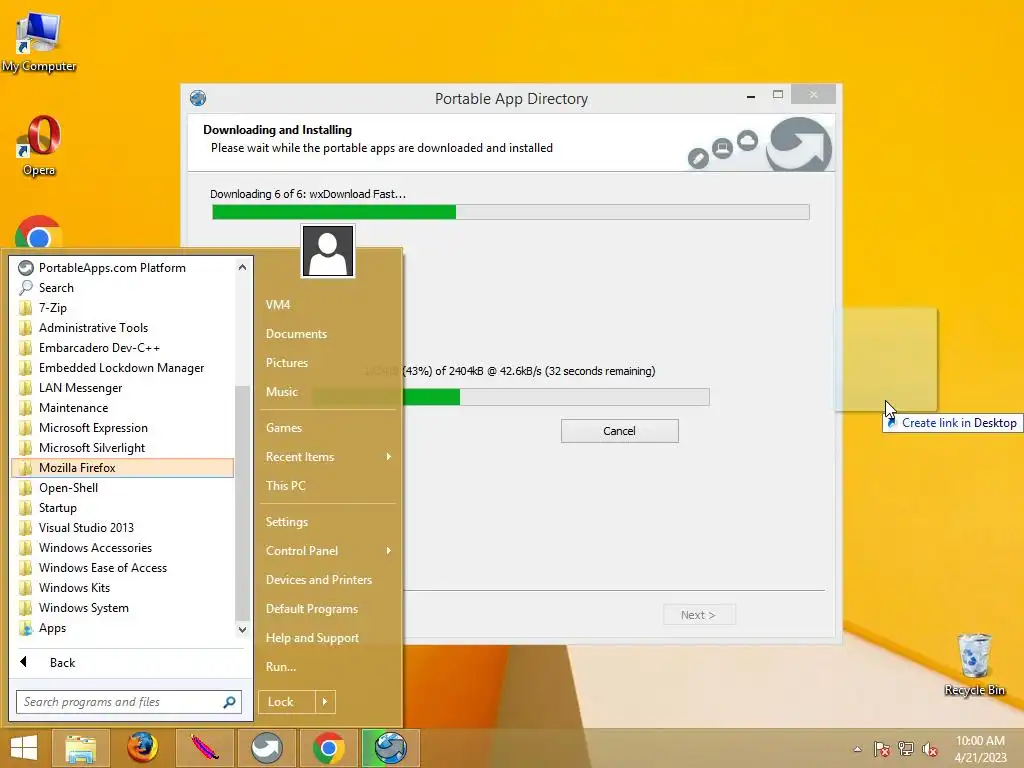The height and width of the screenshot is (768, 1024).
Task: Launch Opera from the desktop icon
Action: (39, 145)
